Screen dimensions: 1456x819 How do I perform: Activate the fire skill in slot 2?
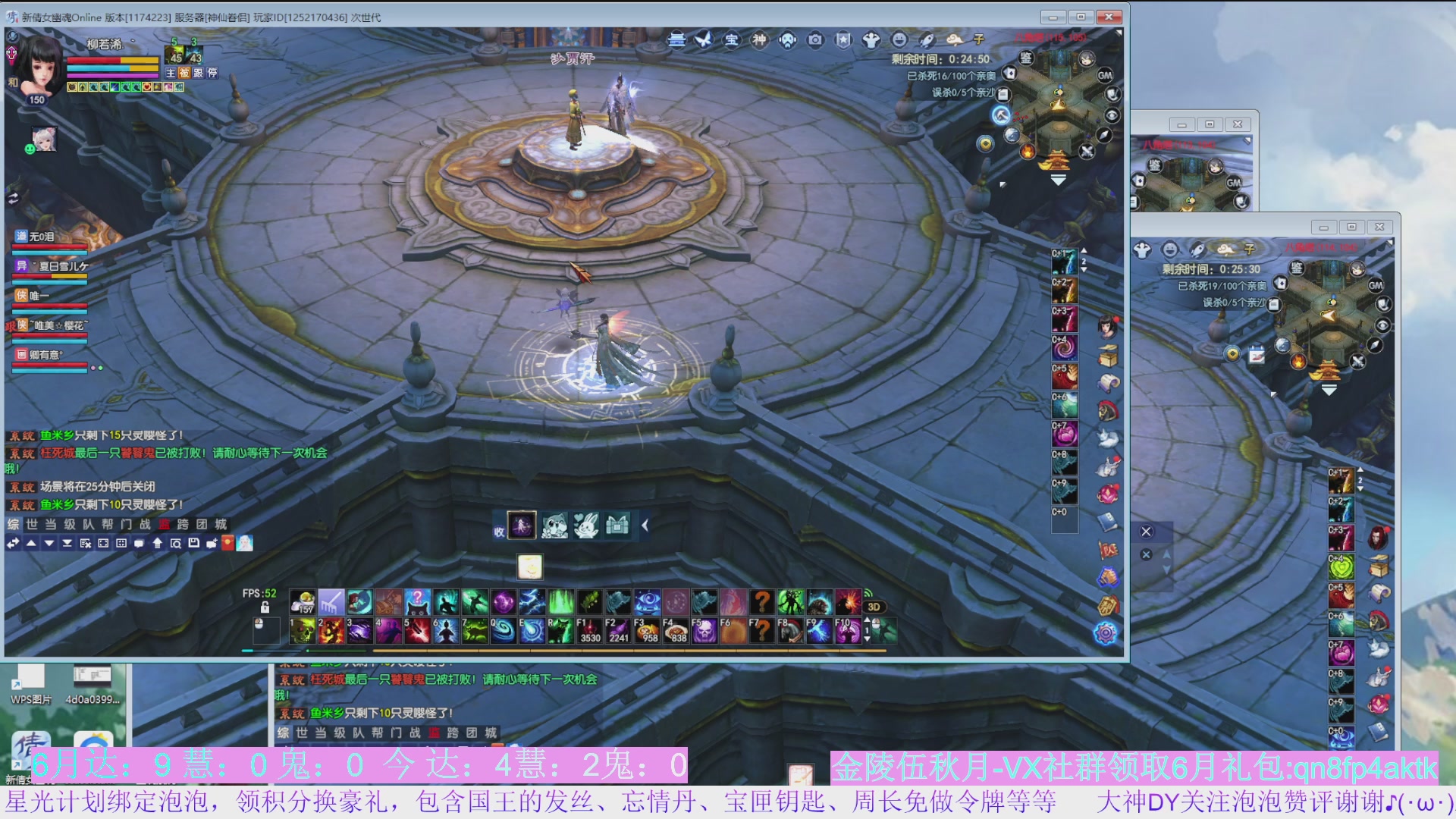pos(331,631)
